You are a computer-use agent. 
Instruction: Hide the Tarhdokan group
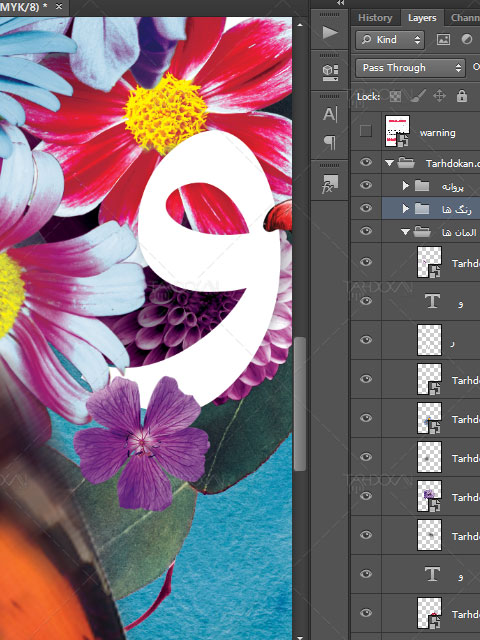(x=366, y=162)
